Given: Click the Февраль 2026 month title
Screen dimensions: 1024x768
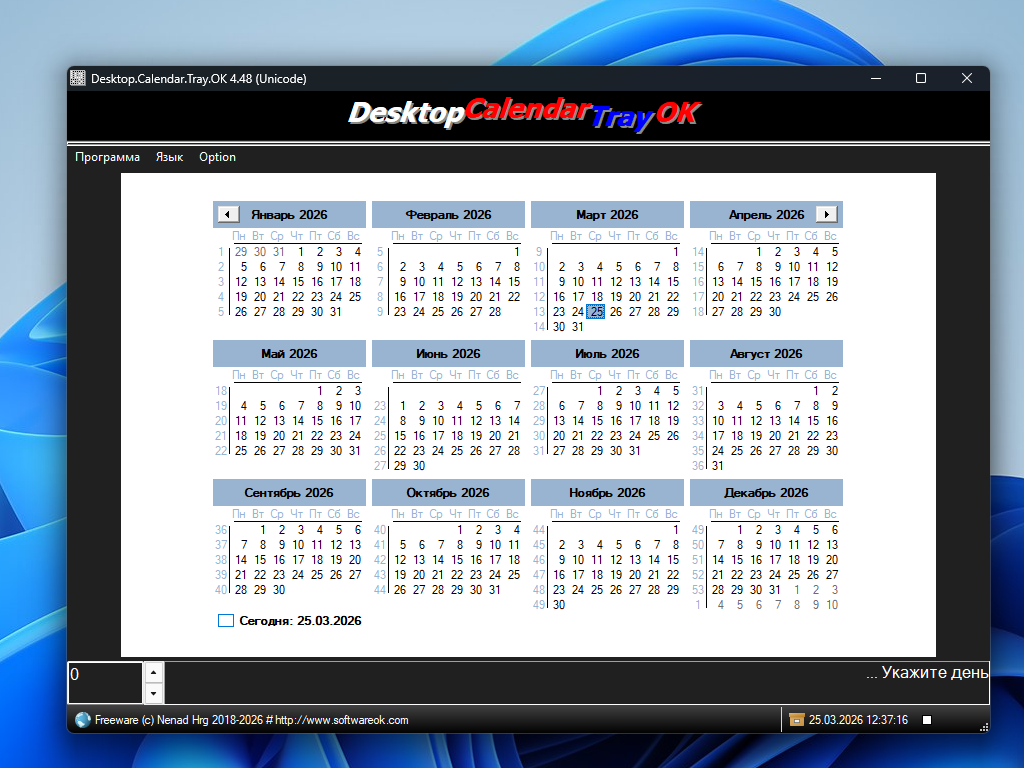Looking at the screenshot, I should click(x=448, y=214).
